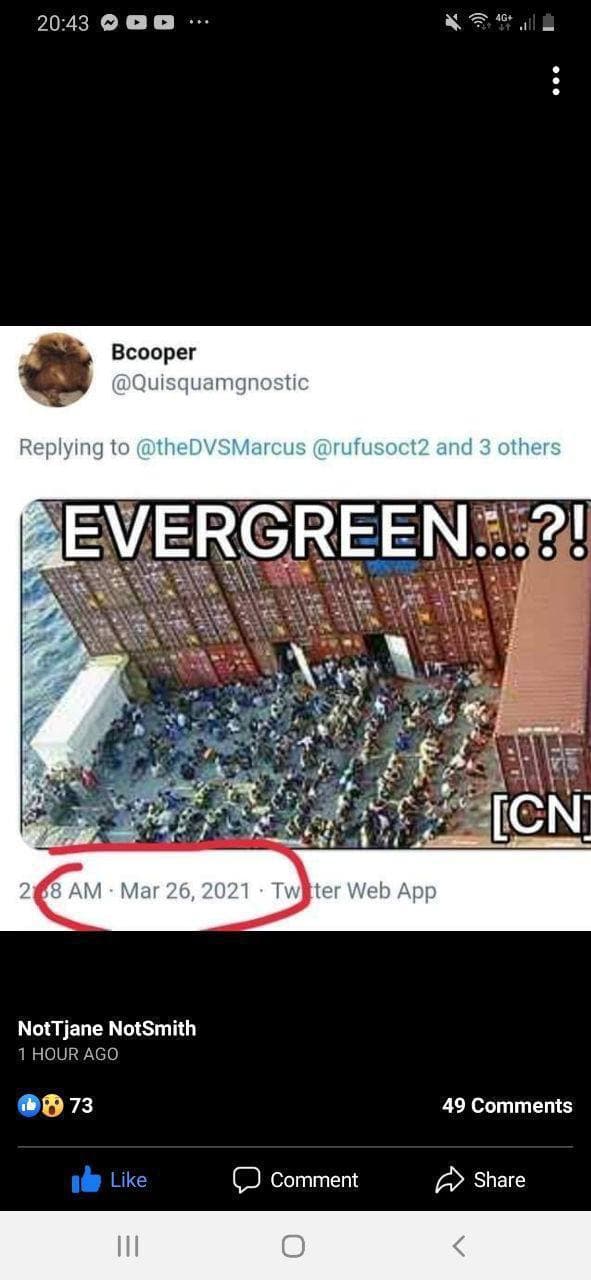This screenshot has width=591, height=1280.
Task: Tap the Mar 26, 2021 tweet timestamp
Action: pos(185,890)
